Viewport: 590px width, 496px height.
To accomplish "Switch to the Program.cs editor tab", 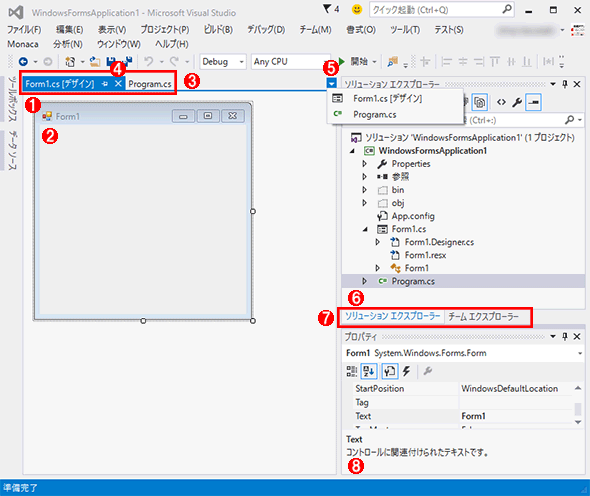I will pos(150,84).
